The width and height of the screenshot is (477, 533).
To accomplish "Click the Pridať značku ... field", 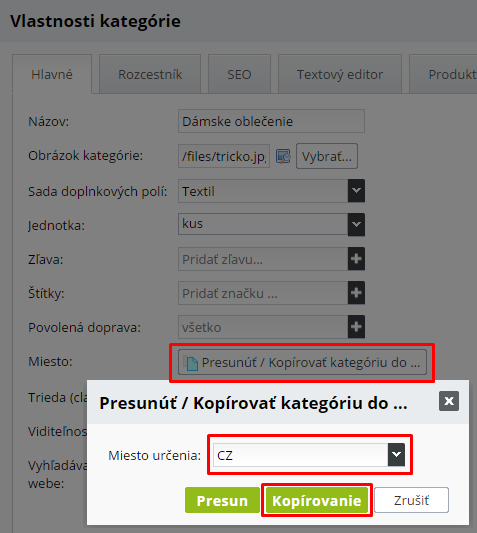I will click(263, 293).
